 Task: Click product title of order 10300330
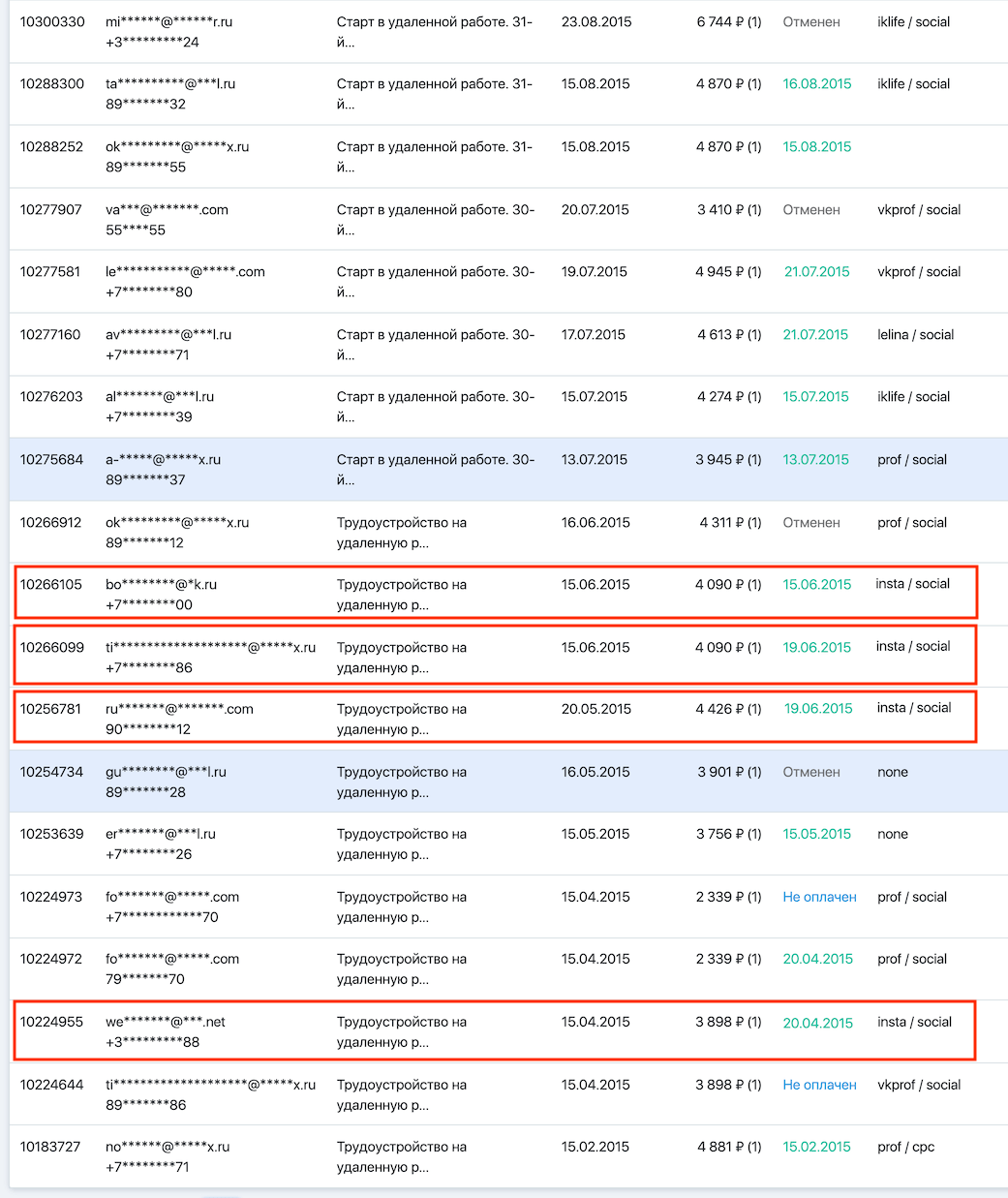point(435,32)
